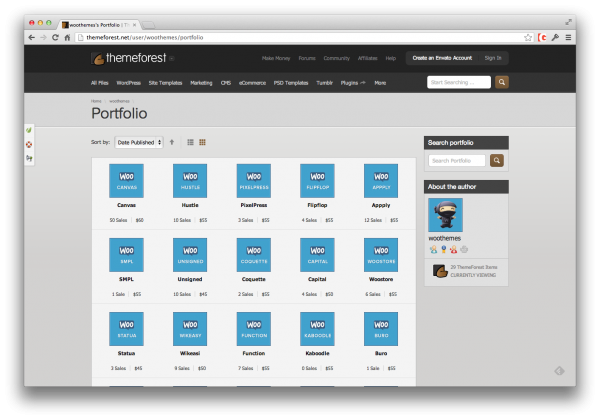The height and width of the screenshot is (420, 600).
Task: Click the red lifebuoy icon in sidebar
Action: click(29, 145)
